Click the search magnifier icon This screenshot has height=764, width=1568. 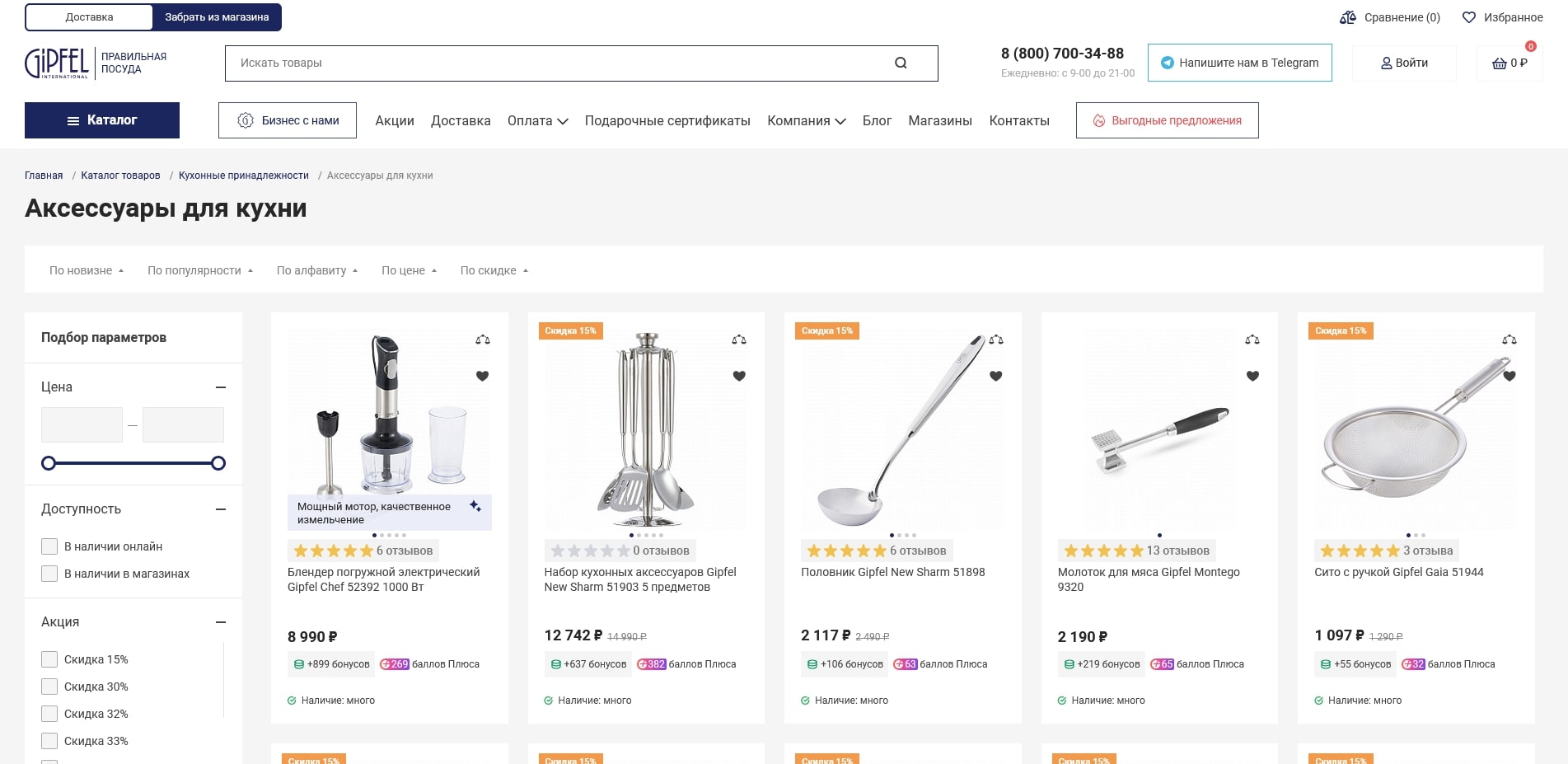901,63
